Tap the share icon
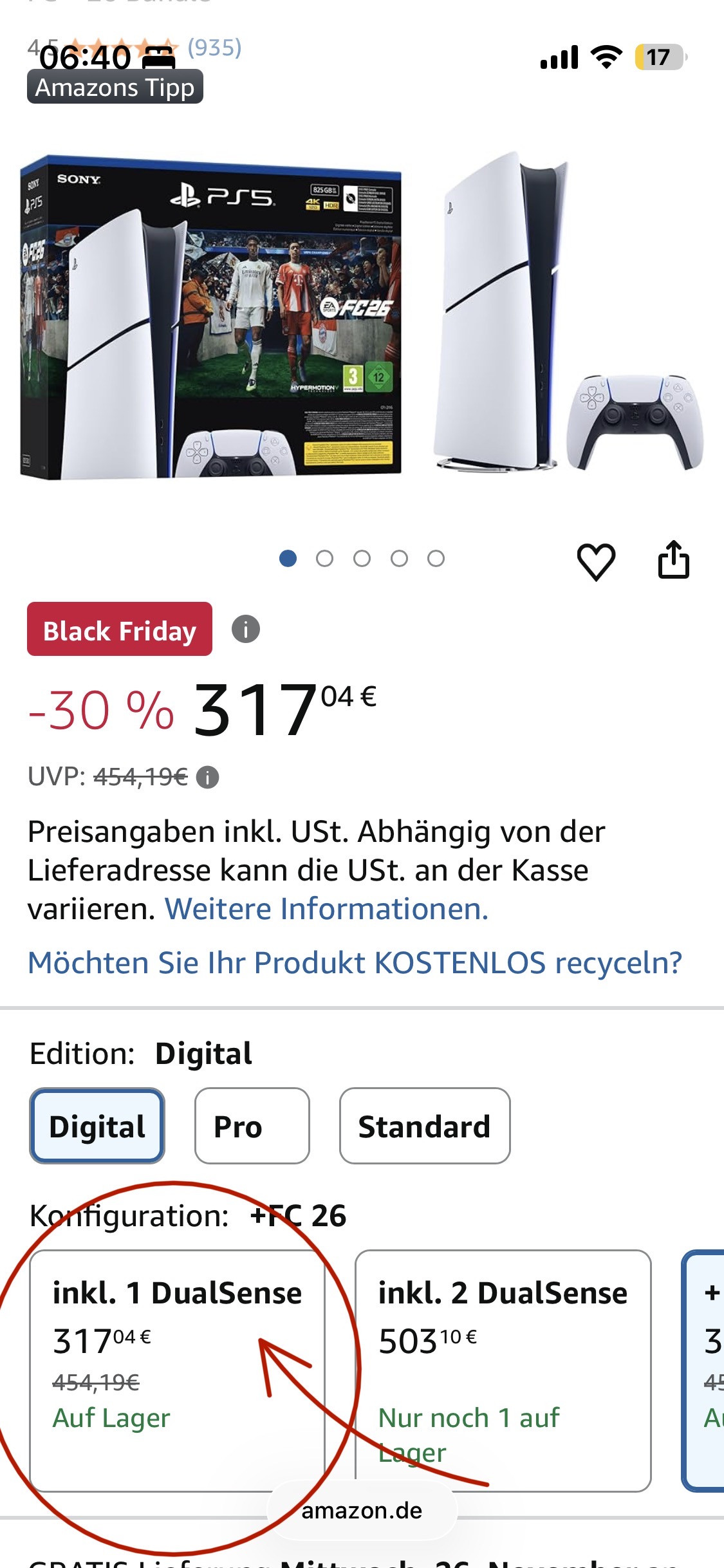Viewport: 724px width, 1568px height. (x=673, y=560)
